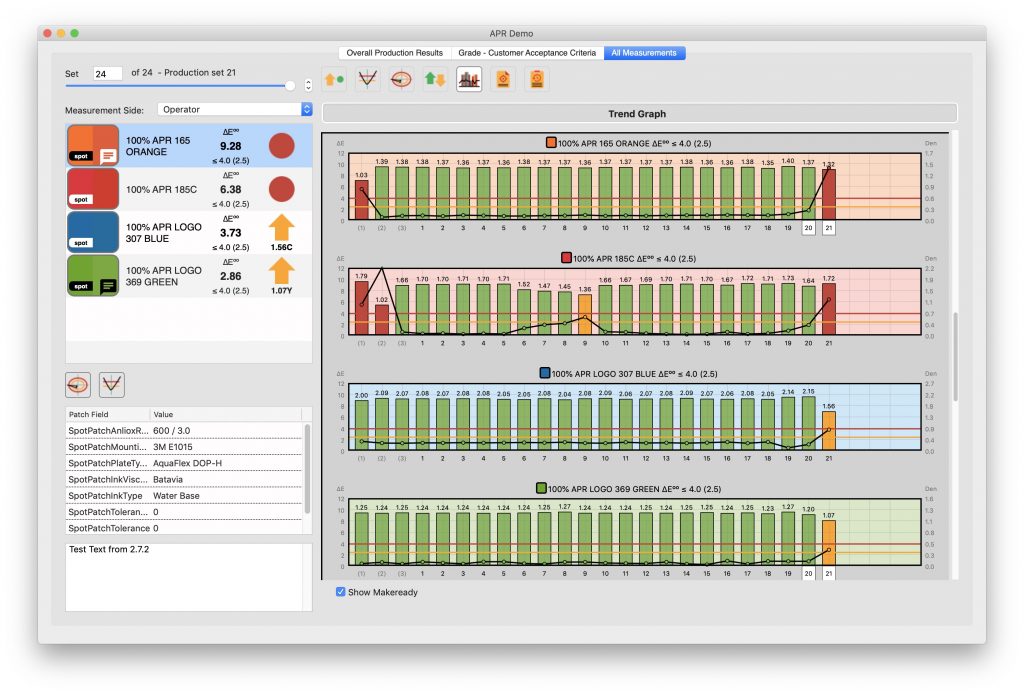Click the first orange document report icon
Screen dimensions: 1024x694
point(503,80)
